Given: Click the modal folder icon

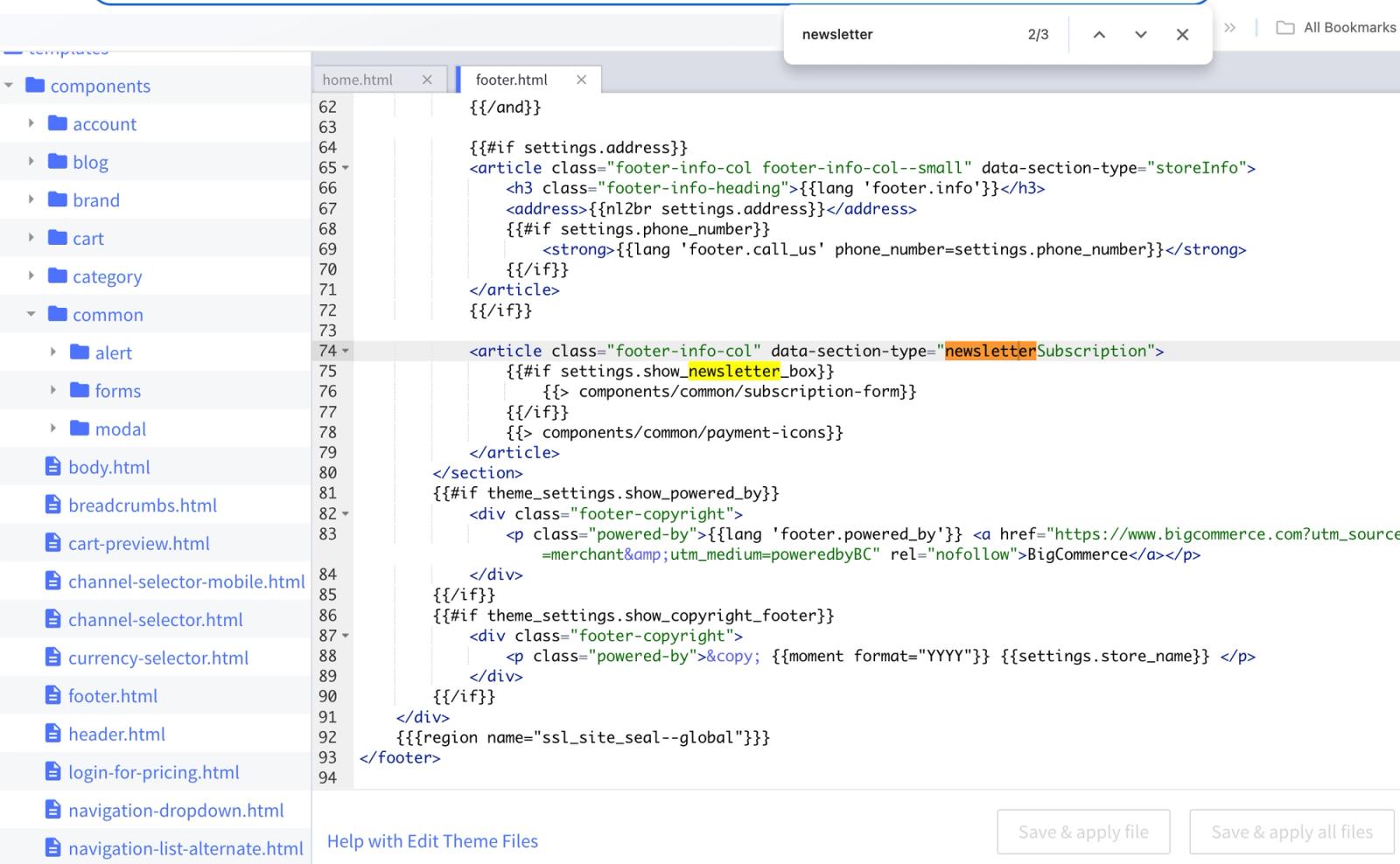Looking at the screenshot, I should [80, 429].
